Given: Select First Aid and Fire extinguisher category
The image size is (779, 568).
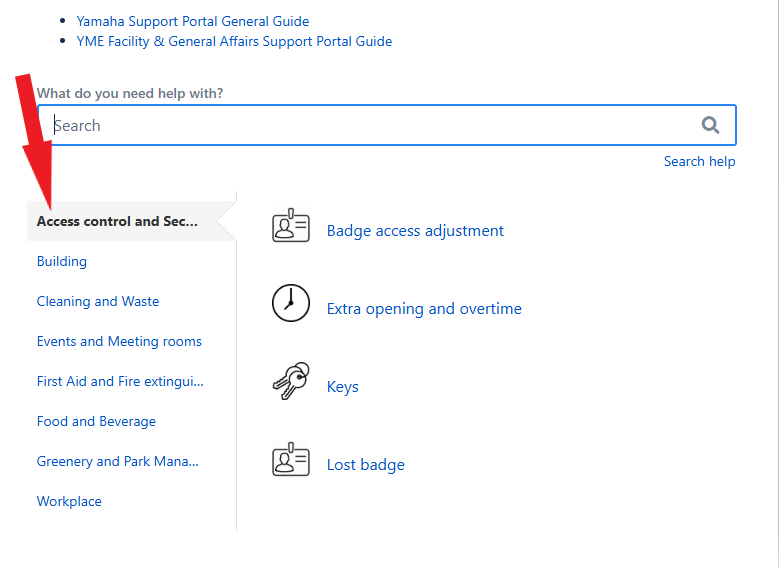Looking at the screenshot, I should click(x=120, y=381).
